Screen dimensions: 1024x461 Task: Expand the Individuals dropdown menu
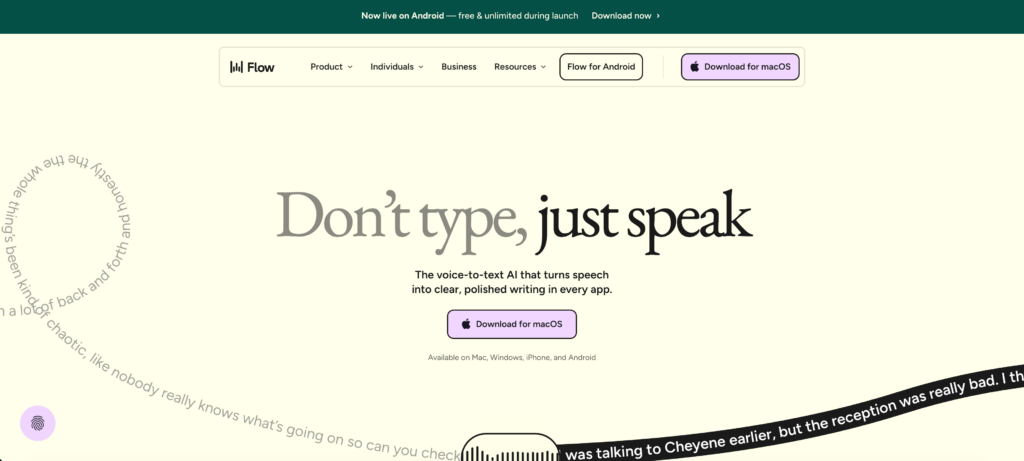tap(396, 67)
